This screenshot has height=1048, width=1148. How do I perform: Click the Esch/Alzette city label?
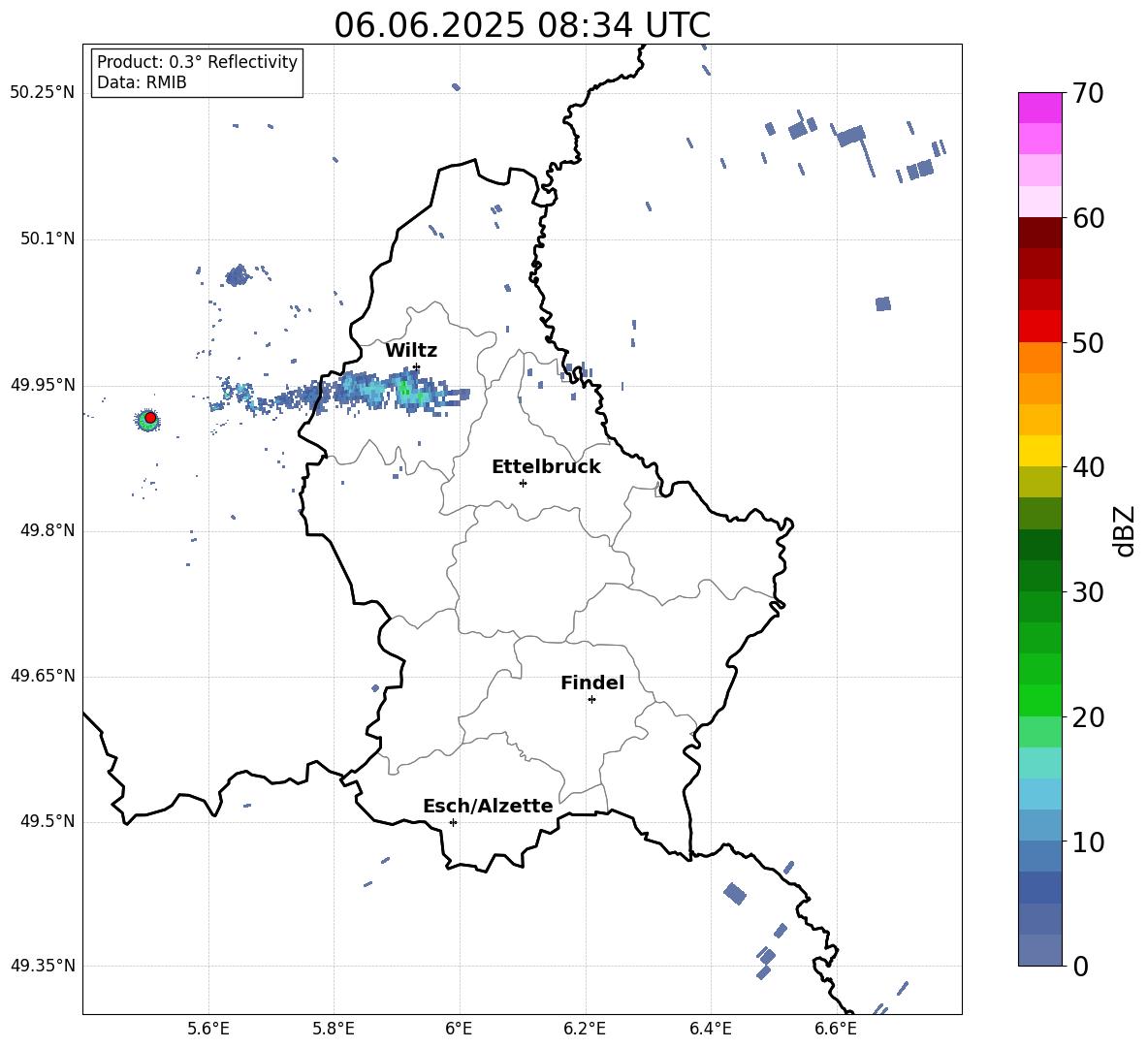coord(488,806)
